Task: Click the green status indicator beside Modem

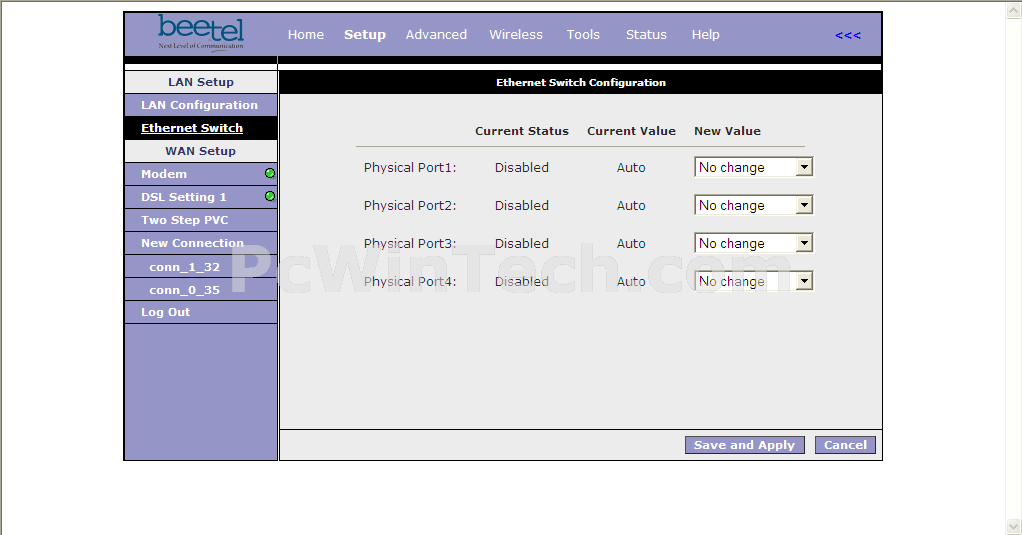Action: pyautogui.click(x=270, y=173)
